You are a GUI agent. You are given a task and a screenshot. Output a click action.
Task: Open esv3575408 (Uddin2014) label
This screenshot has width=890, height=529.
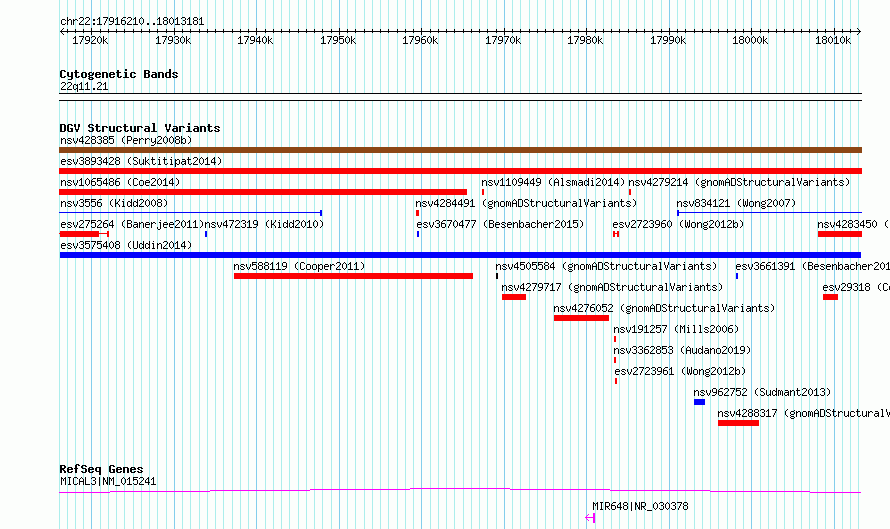(126, 245)
